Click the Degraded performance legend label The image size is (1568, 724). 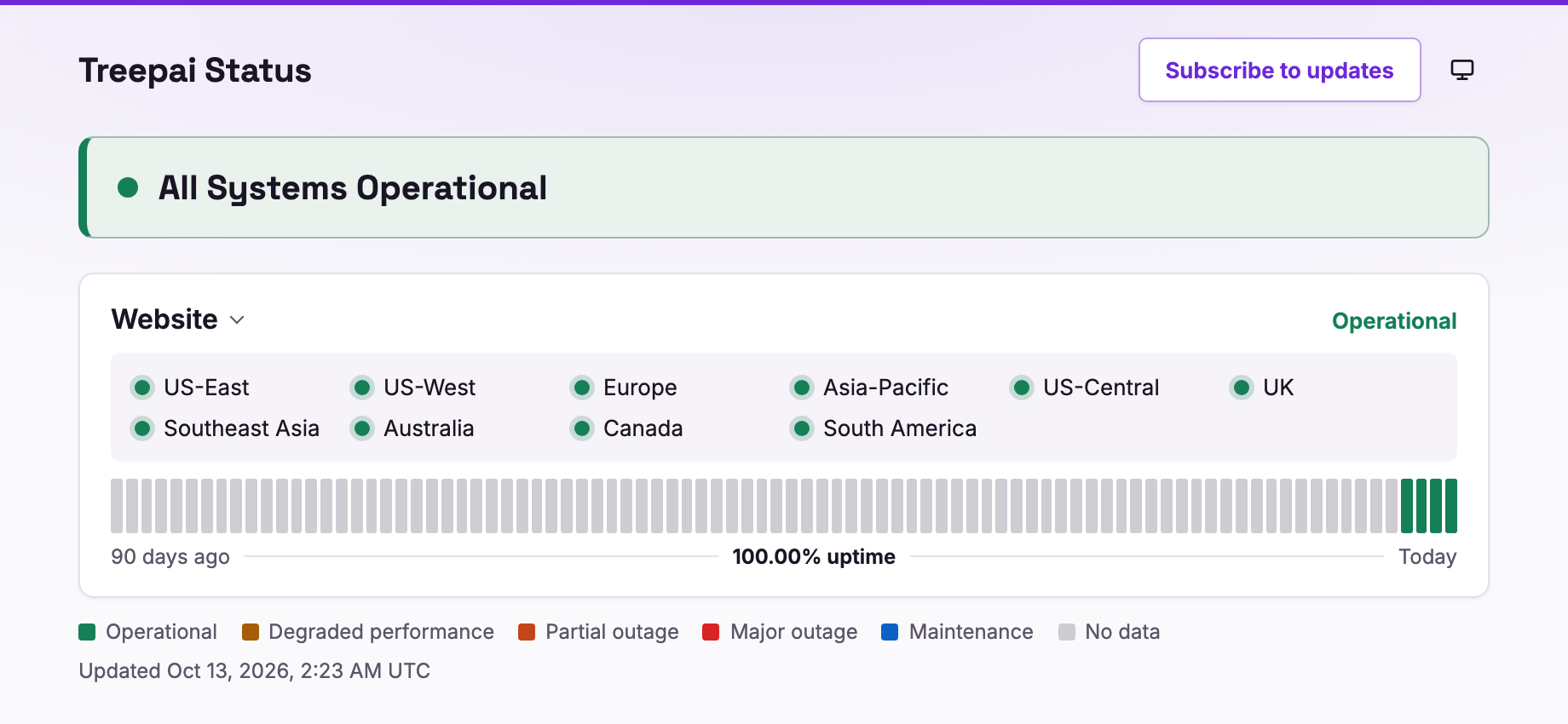click(x=381, y=632)
